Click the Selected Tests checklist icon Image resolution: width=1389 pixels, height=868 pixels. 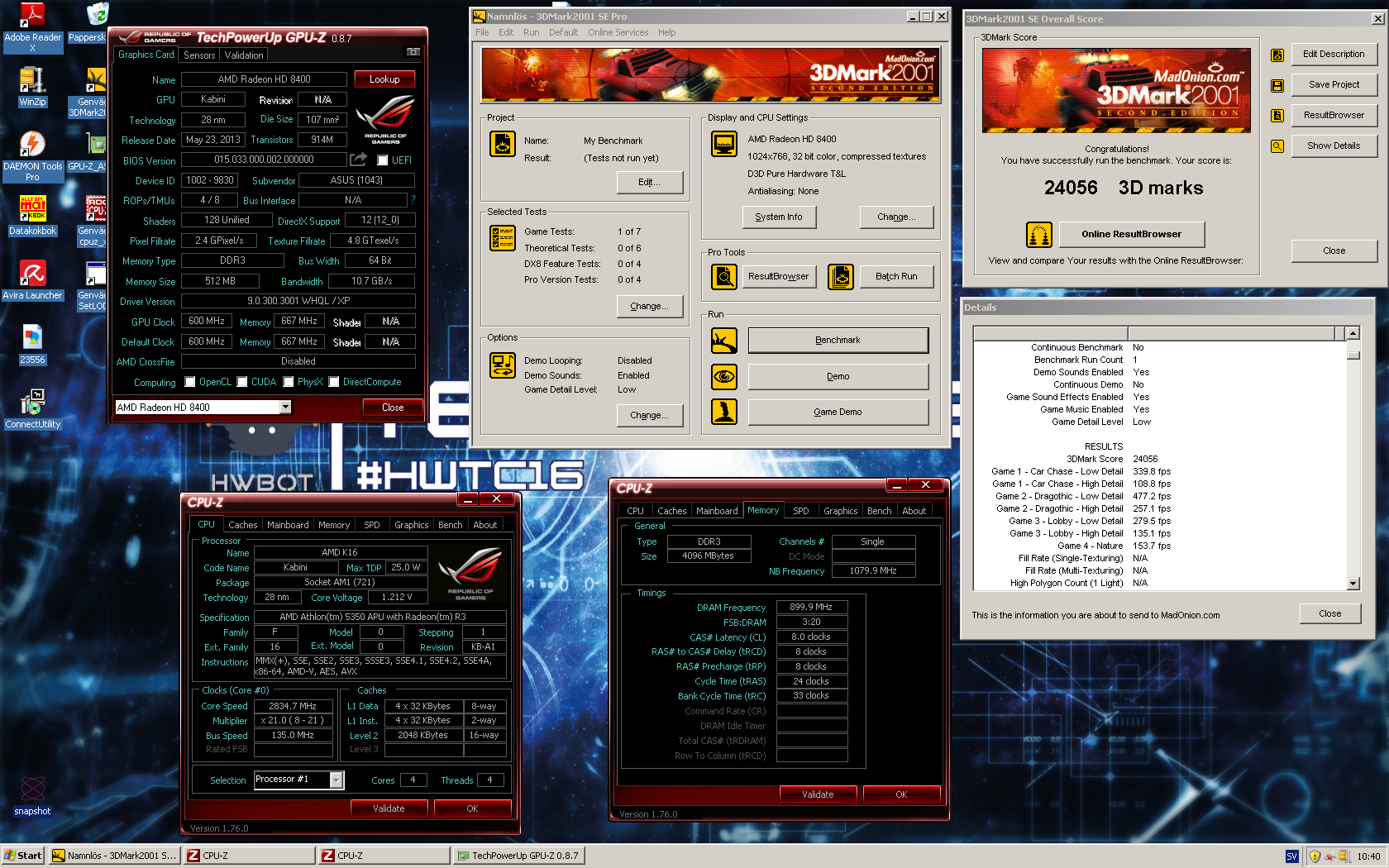click(503, 238)
